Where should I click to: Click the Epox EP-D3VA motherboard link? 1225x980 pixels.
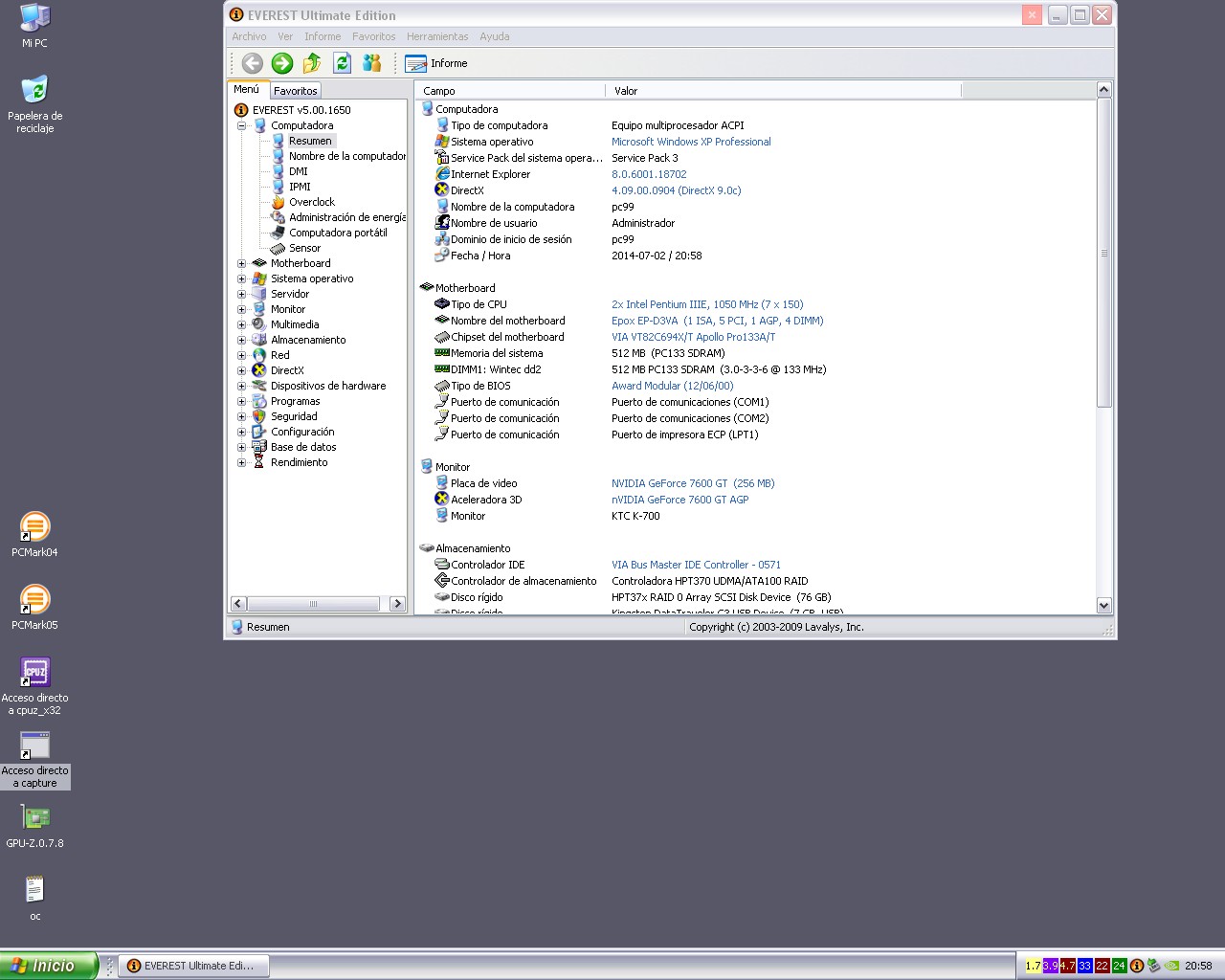click(718, 321)
